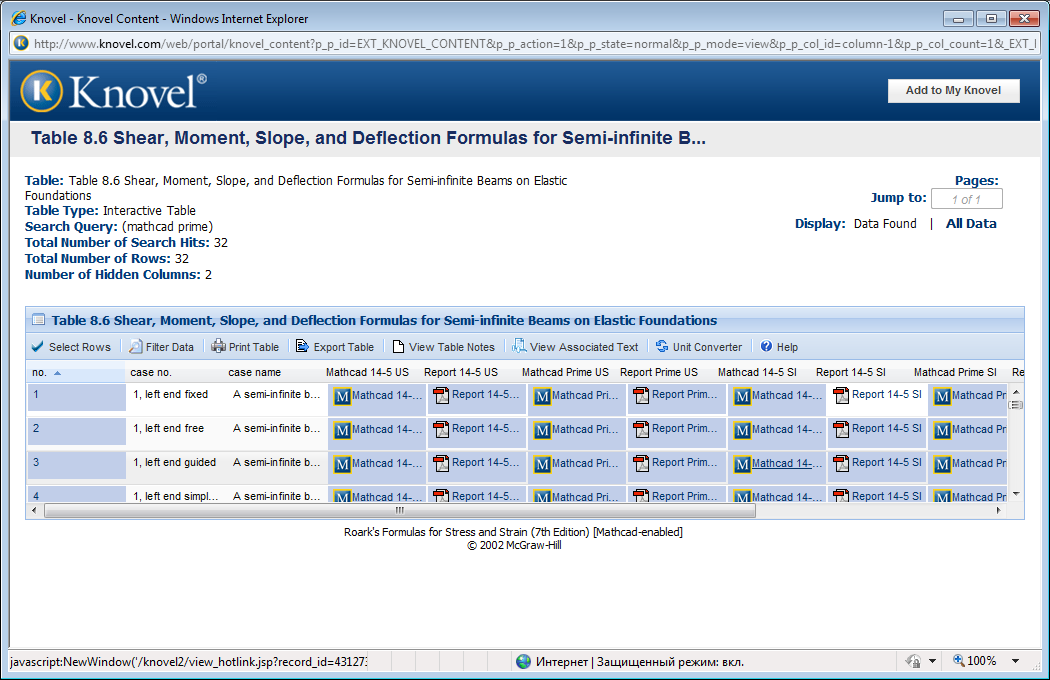Click the Filter Data toolbar item

[x=161, y=346]
